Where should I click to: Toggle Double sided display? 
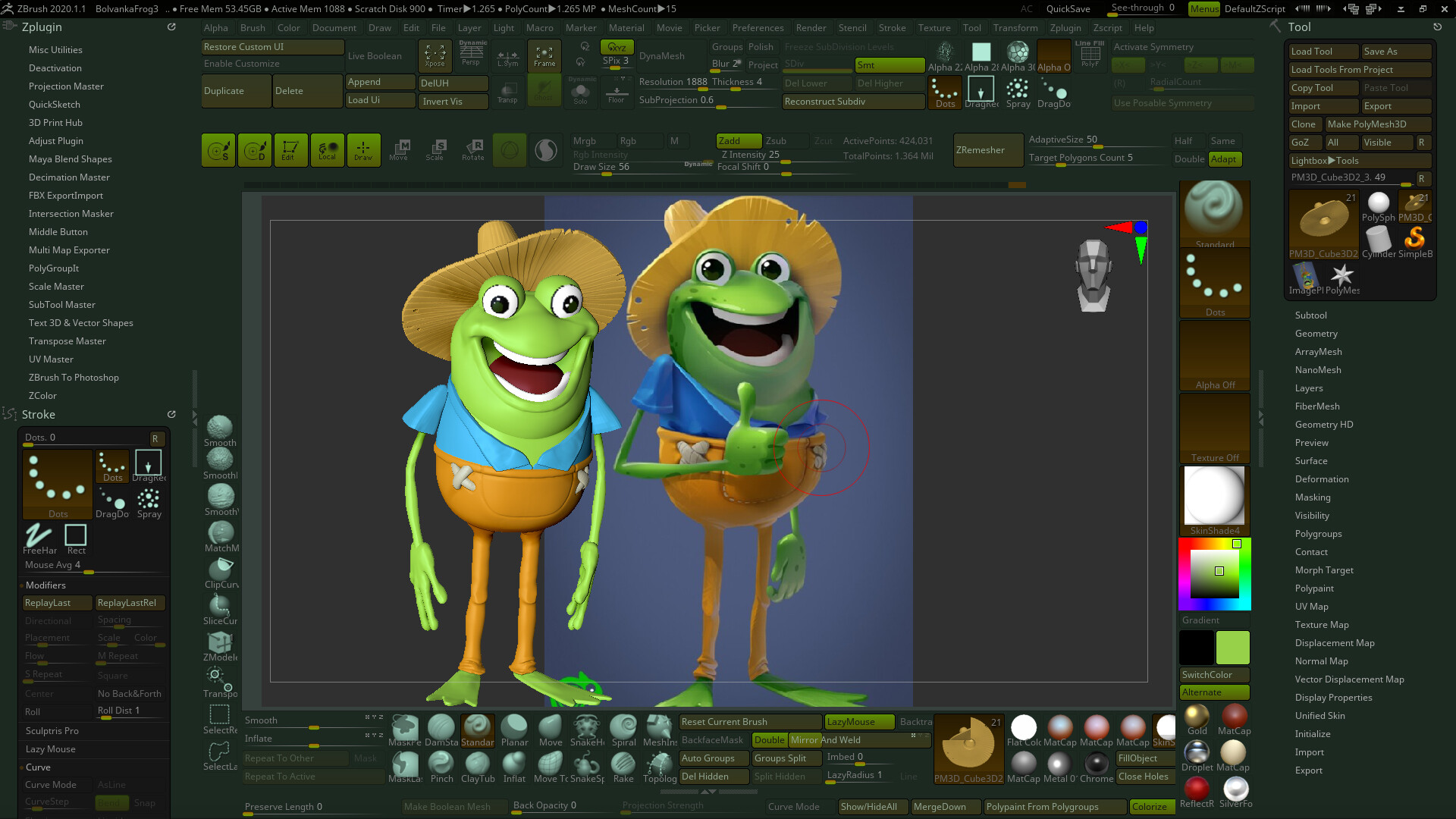tap(768, 740)
